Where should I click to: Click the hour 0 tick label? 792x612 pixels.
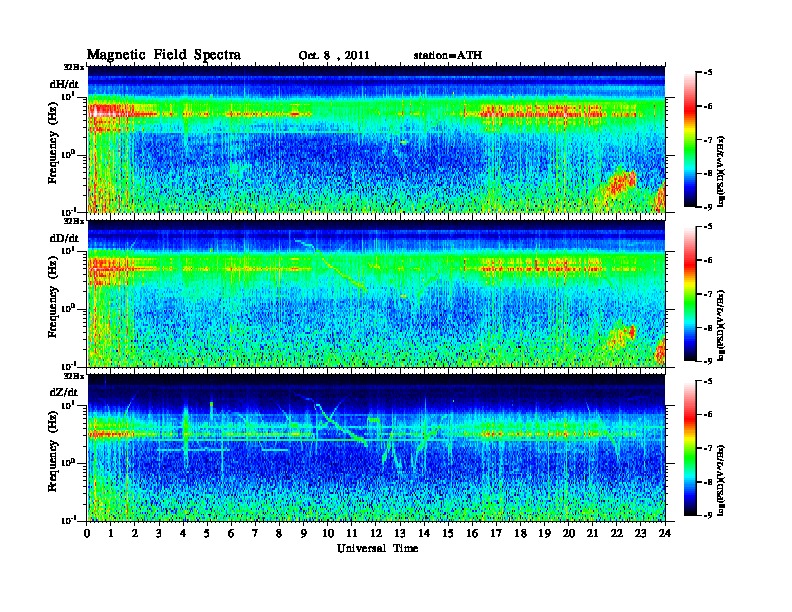tap(87, 533)
